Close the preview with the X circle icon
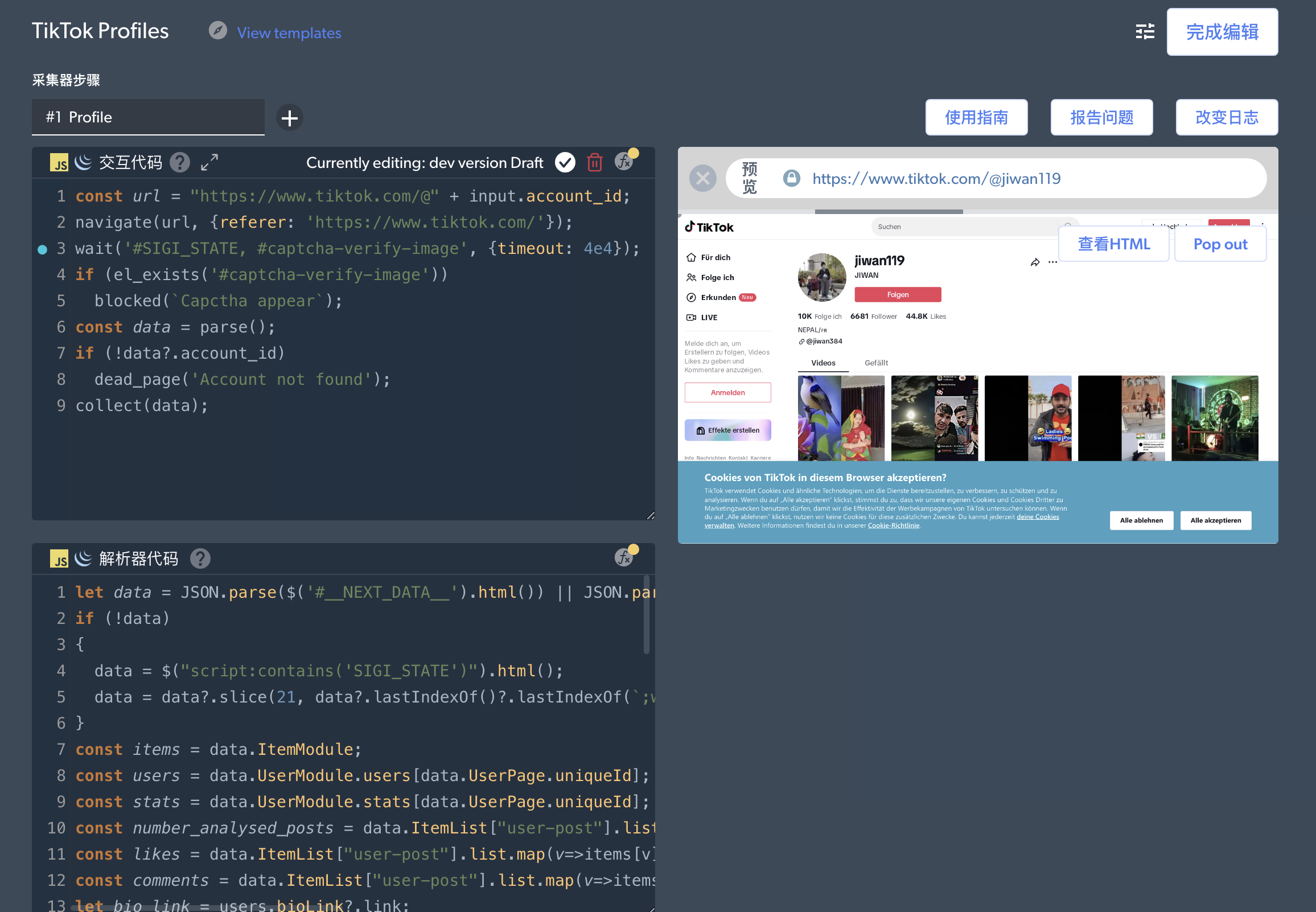Screen dimensions: 1316x912 702,178
